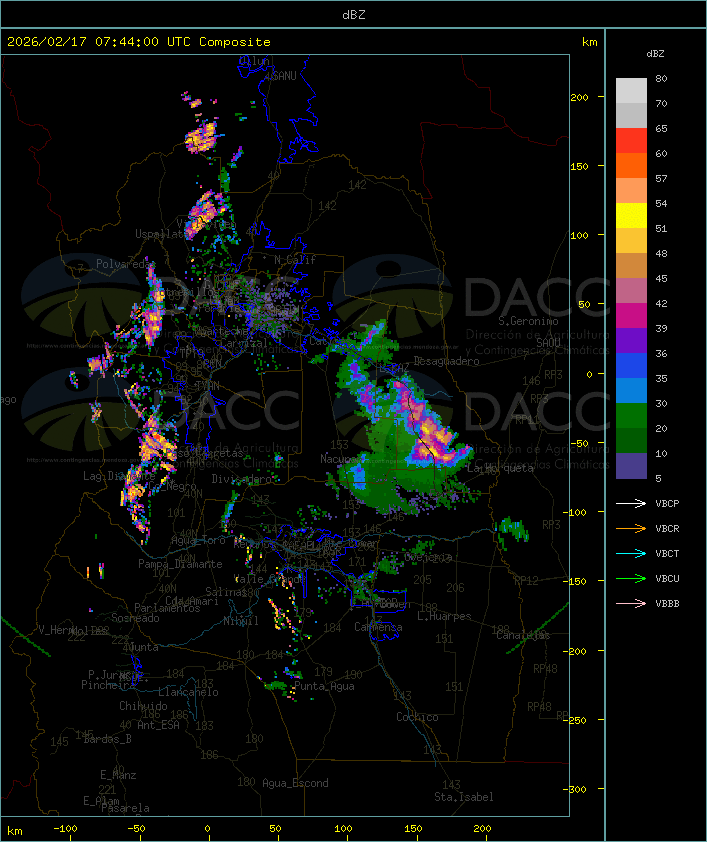Click the Sosneado place label
Viewport: 707px width, 842px height.
pyautogui.click(x=135, y=618)
